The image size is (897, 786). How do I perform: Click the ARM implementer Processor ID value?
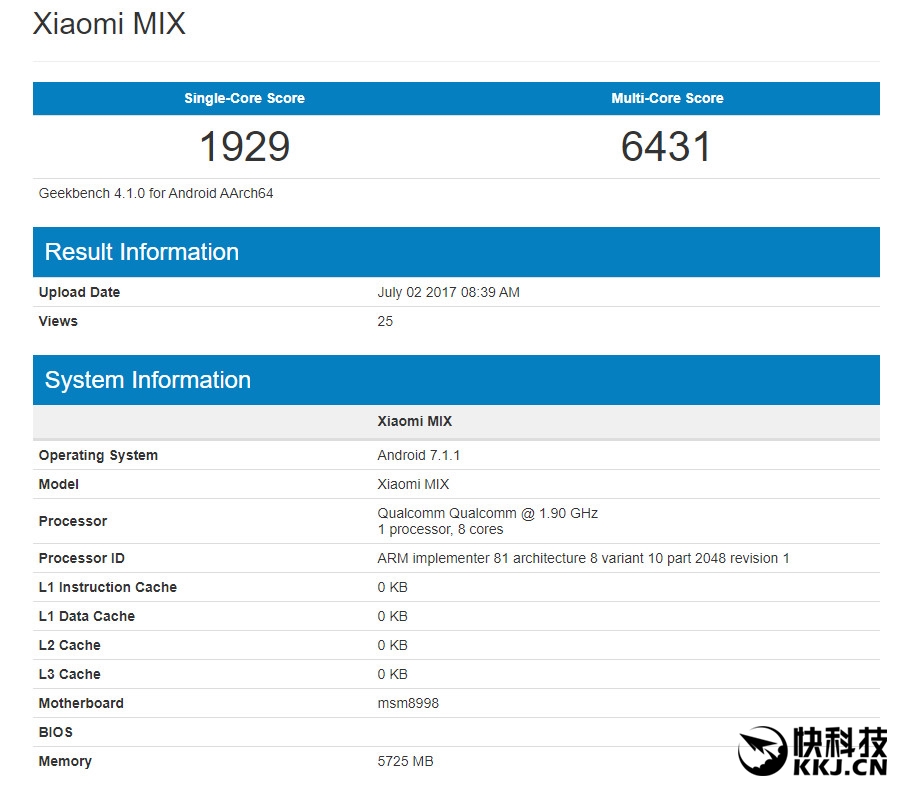click(x=583, y=558)
